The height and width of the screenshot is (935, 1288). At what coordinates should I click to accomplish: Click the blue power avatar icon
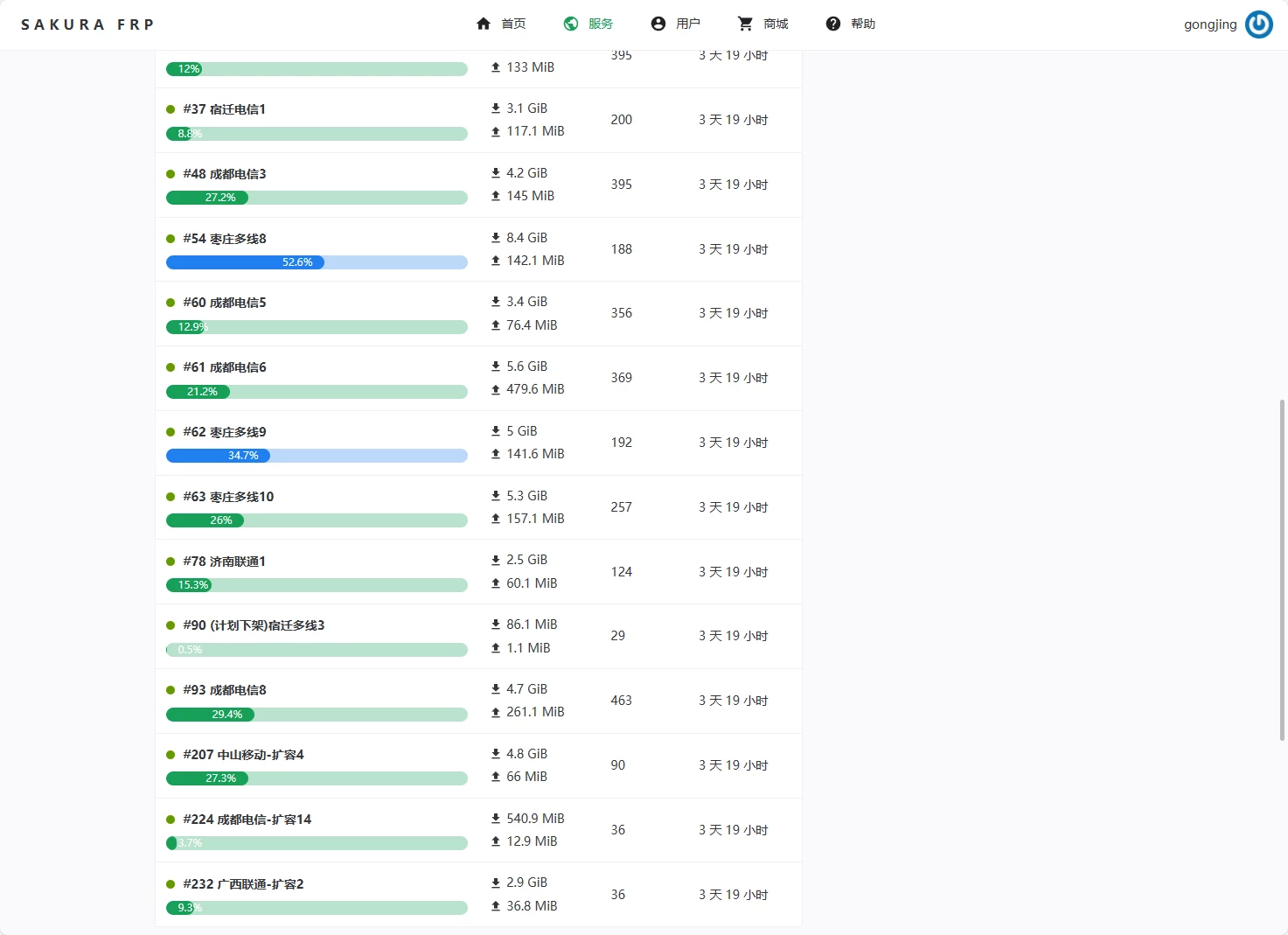click(x=1258, y=24)
